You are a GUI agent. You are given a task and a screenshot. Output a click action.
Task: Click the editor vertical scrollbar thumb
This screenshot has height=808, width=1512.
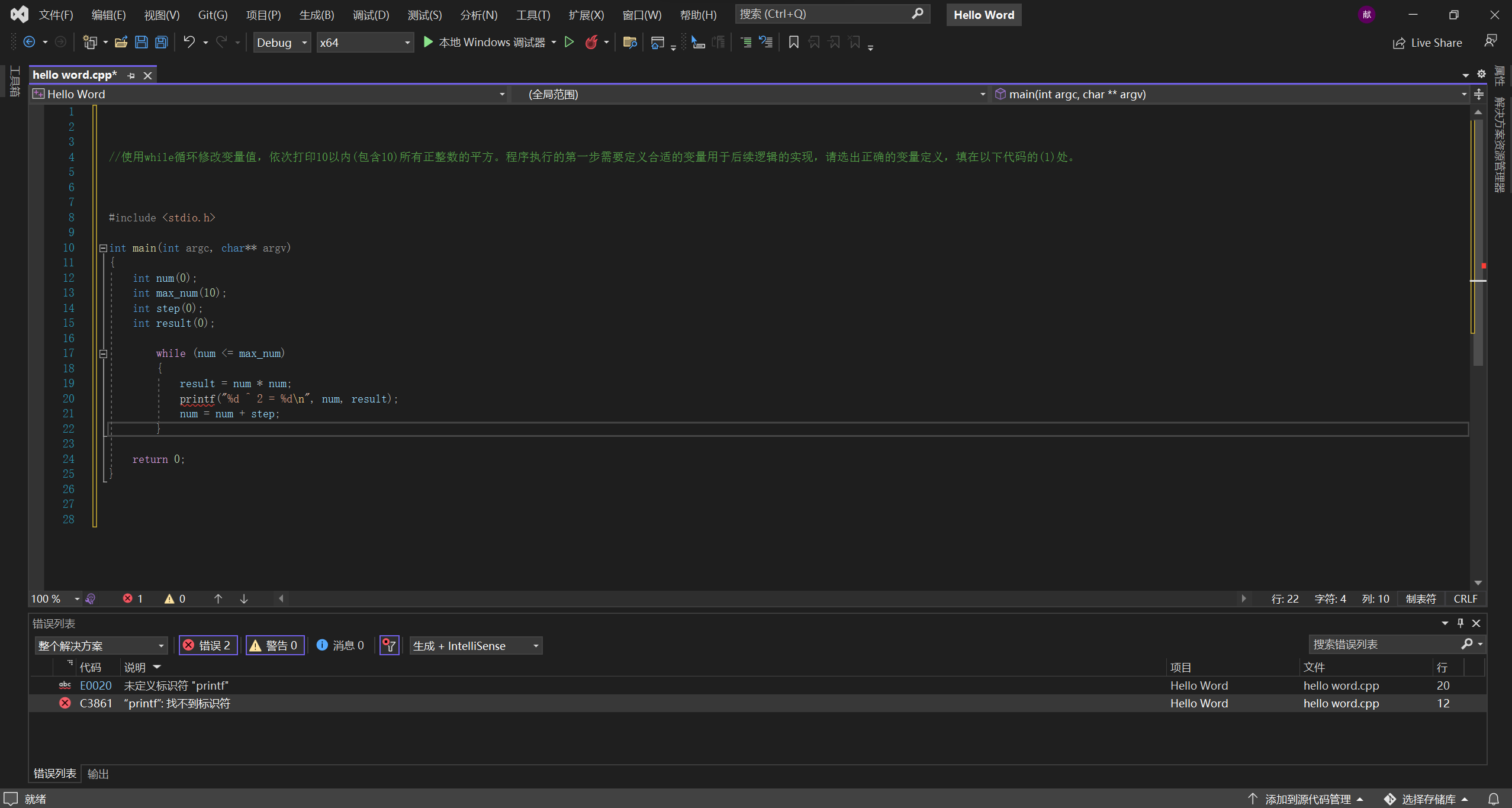pyautogui.click(x=1478, y=243)
